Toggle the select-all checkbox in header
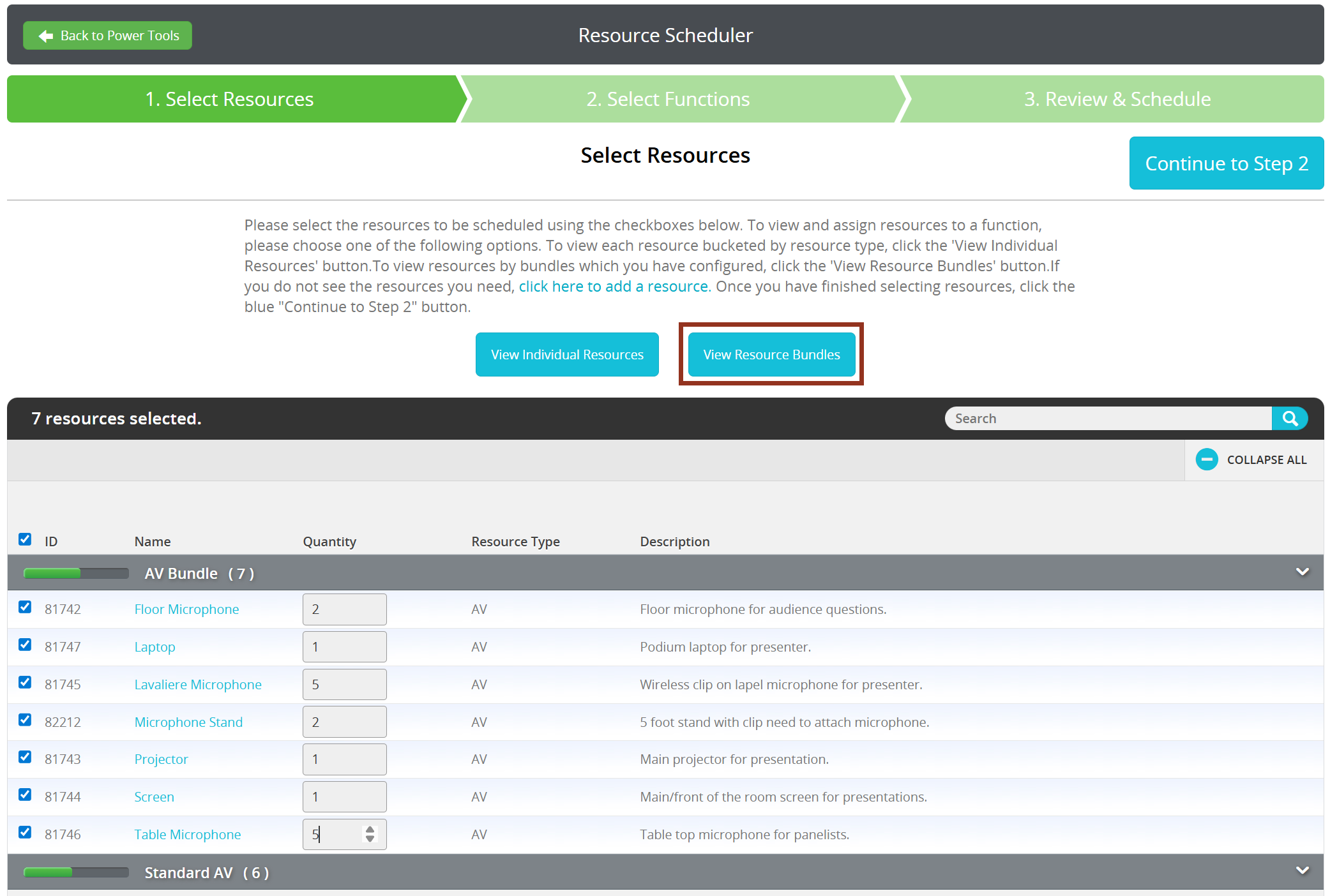 pyautogui.click(x=25, y=539)
